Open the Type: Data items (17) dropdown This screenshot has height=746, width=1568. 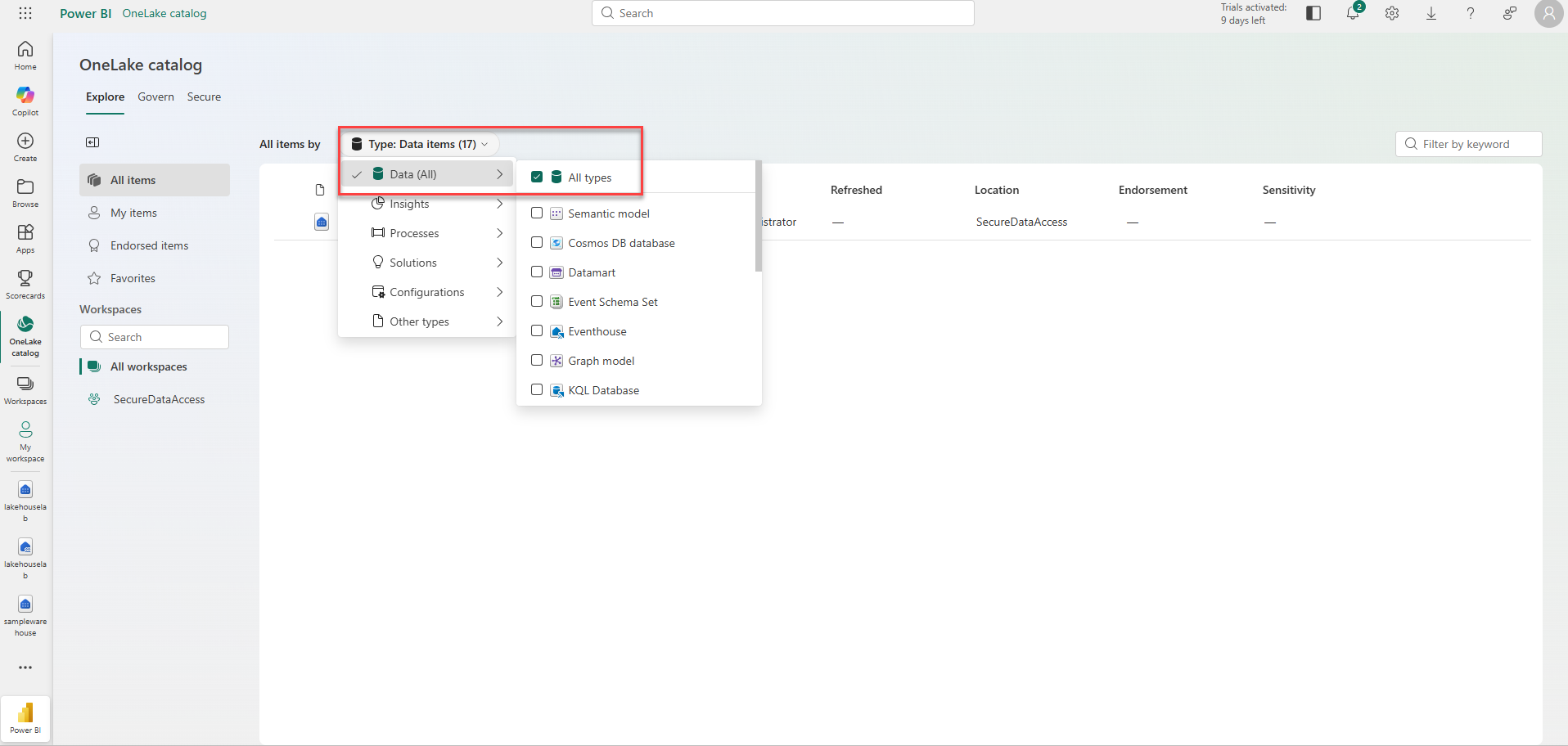[x=419, y=144]
